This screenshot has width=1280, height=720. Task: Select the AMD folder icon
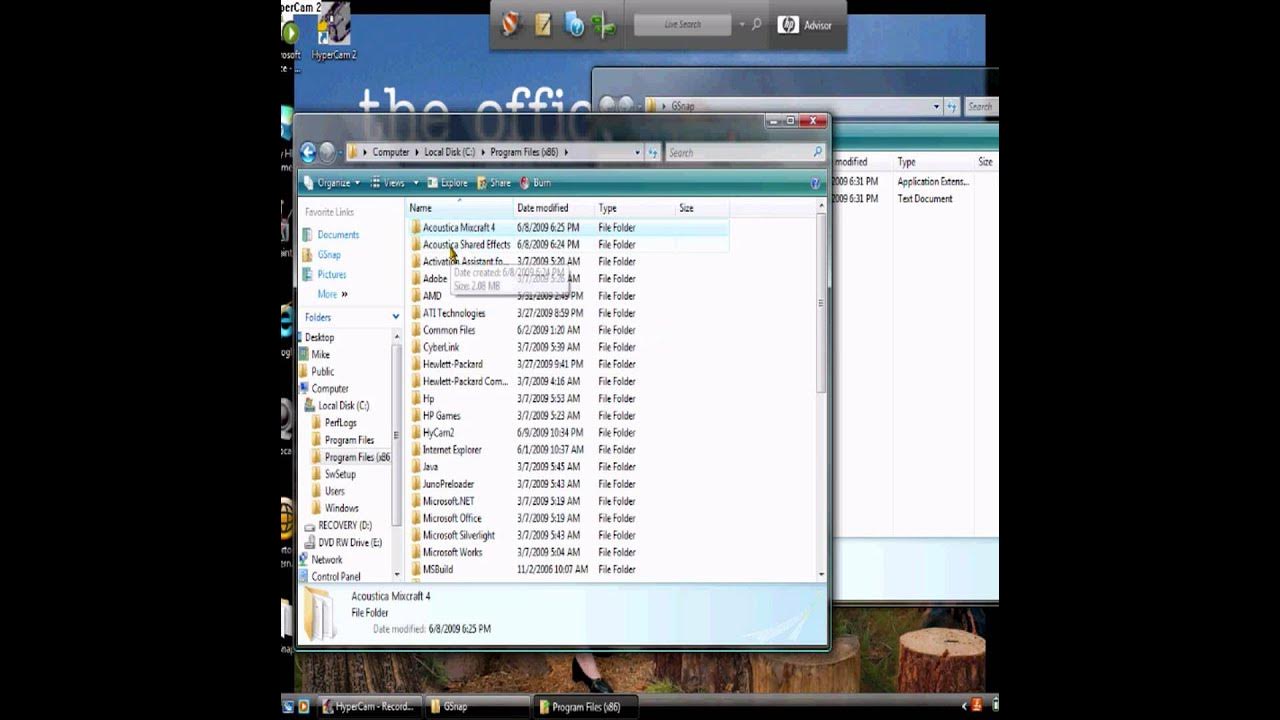[416, 296]
